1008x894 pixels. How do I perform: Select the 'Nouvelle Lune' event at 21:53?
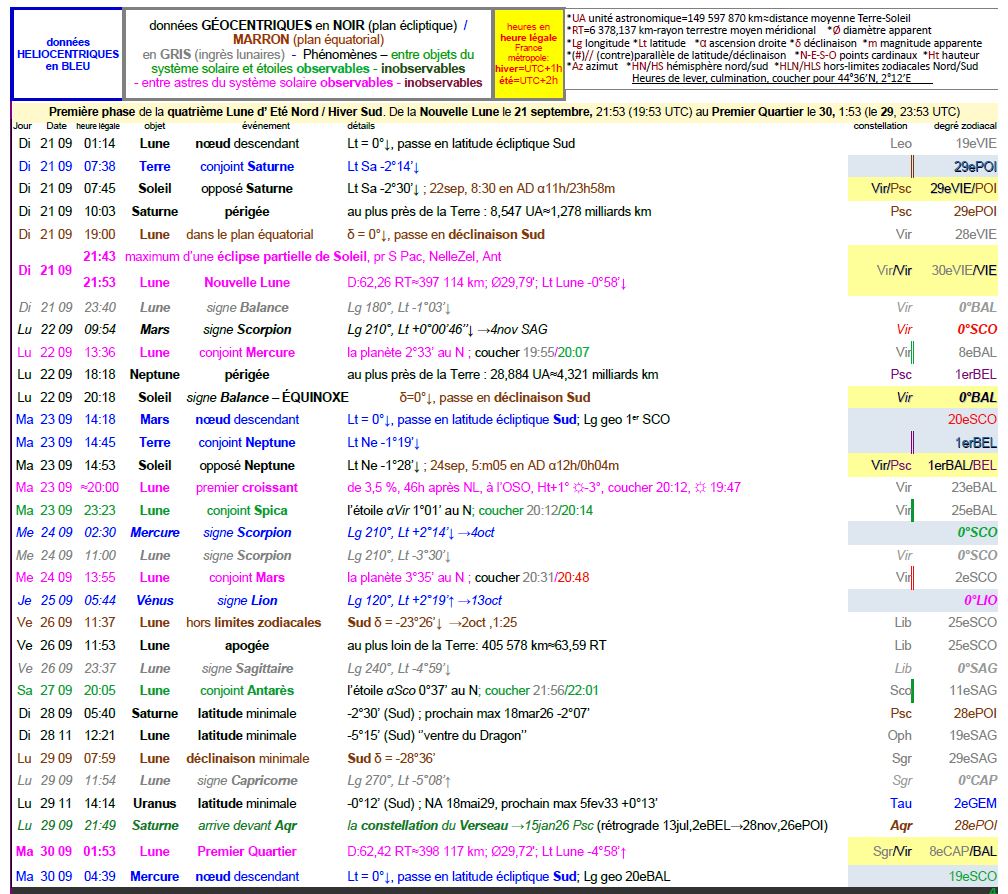[245, 282]
